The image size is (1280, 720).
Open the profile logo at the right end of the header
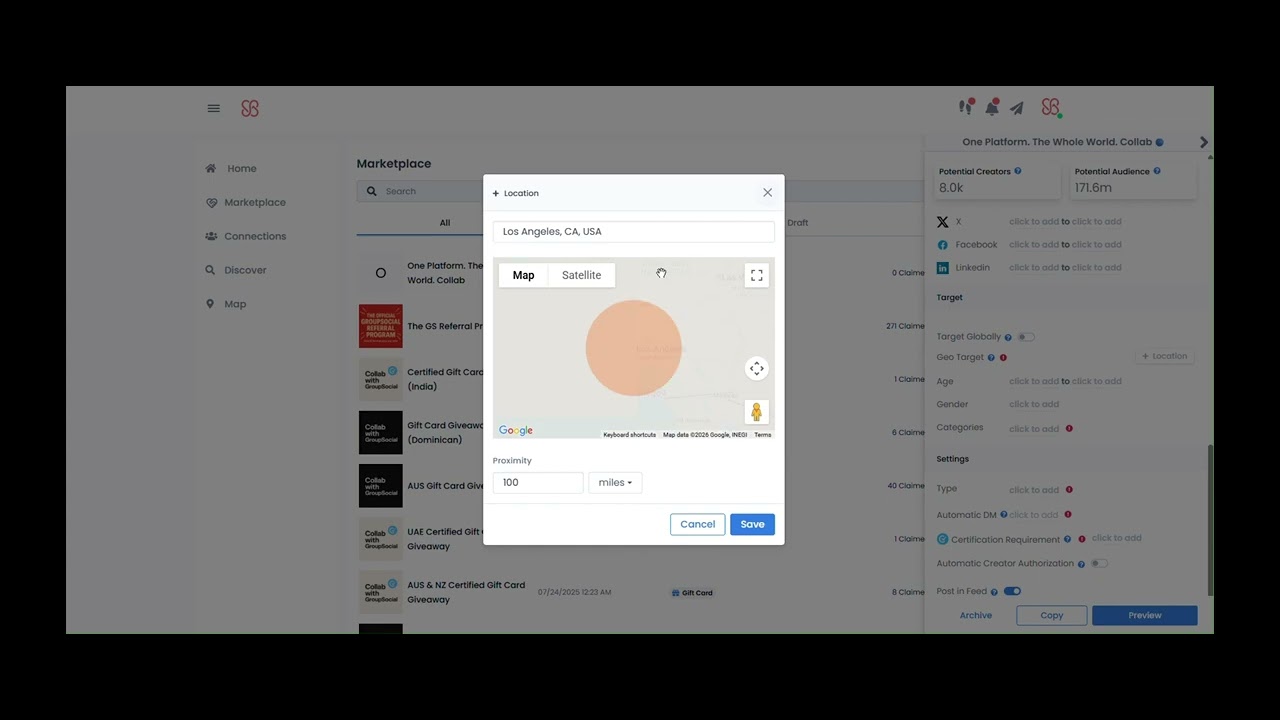tap(1050, 107)
